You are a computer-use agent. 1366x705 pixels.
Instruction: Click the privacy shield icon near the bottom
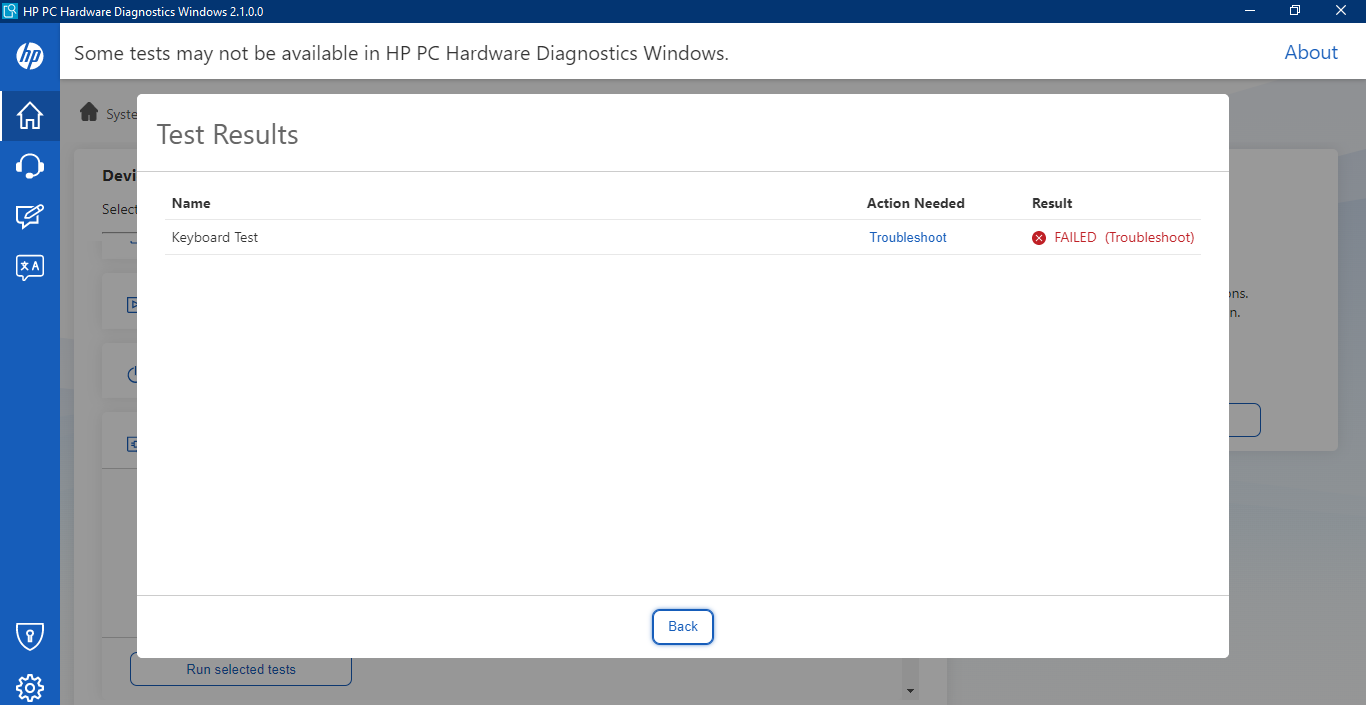pyautogui.click(x=29, y=636)
